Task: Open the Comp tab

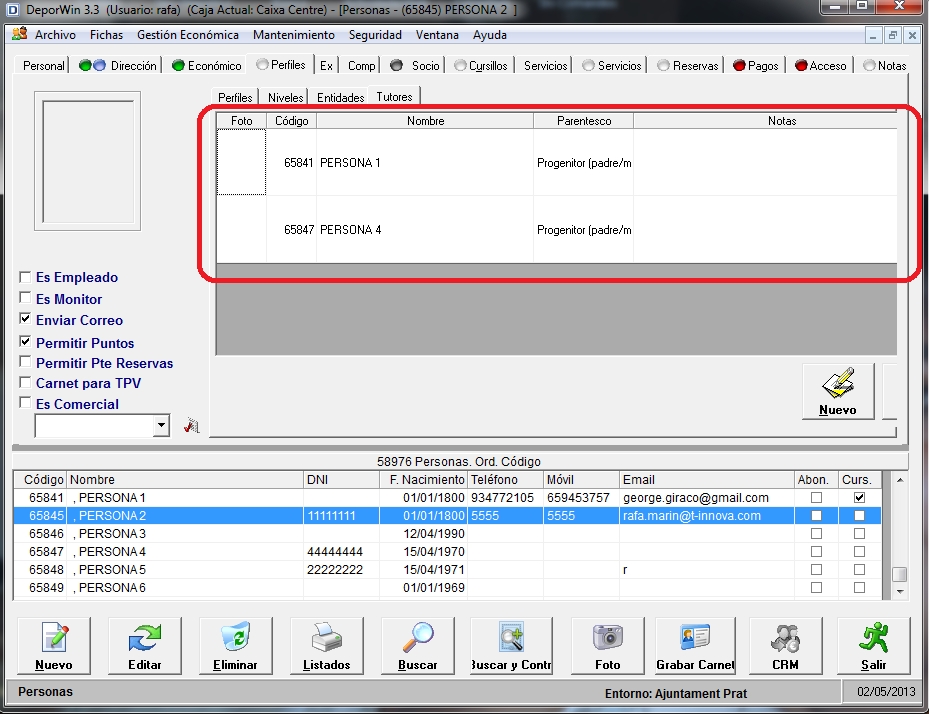Action: (361, 65)
